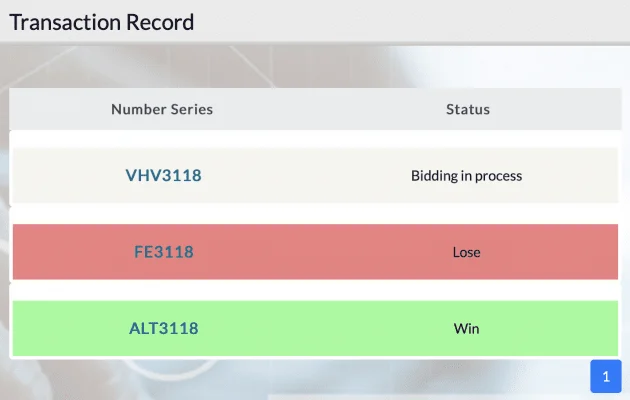
Task: Select the 'Lose' status text
Action: (466, 252)
